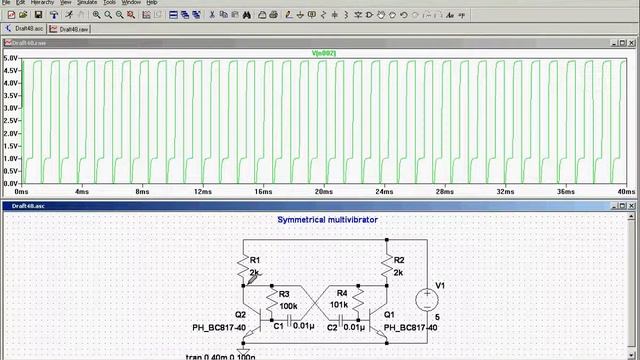This screenshot has width=640, height=360.
Task: Select the Cut scissors tool
Action: (x=212, y=15)
